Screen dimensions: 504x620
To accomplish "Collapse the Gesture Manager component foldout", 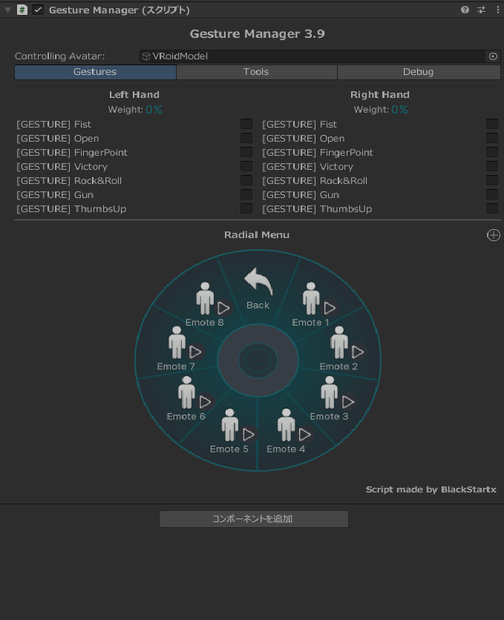I will click(8, 10).
